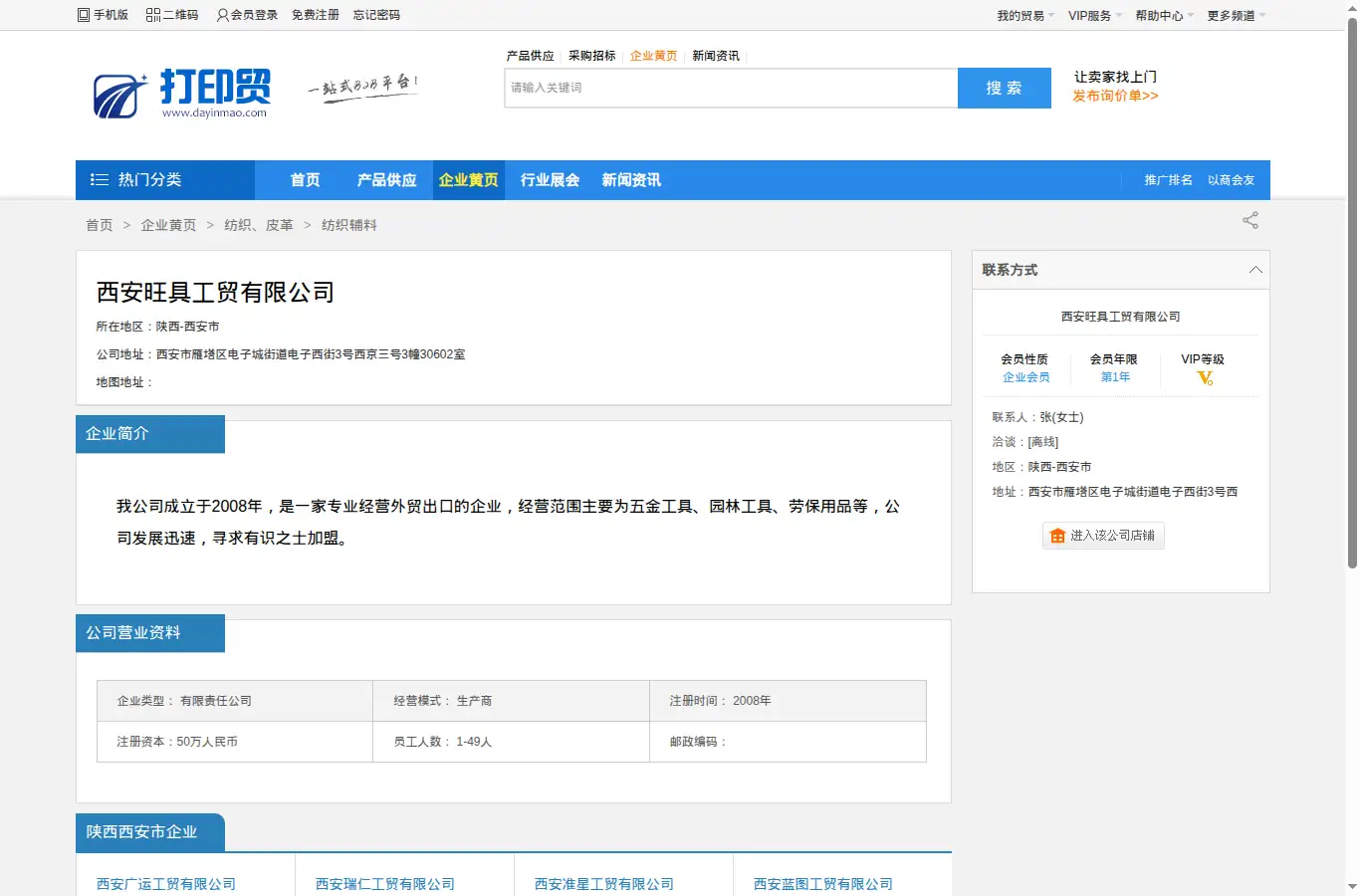Open 西安蓝图工贸有限公司 company link
1360x896 pixels.
tap(823, 884)
